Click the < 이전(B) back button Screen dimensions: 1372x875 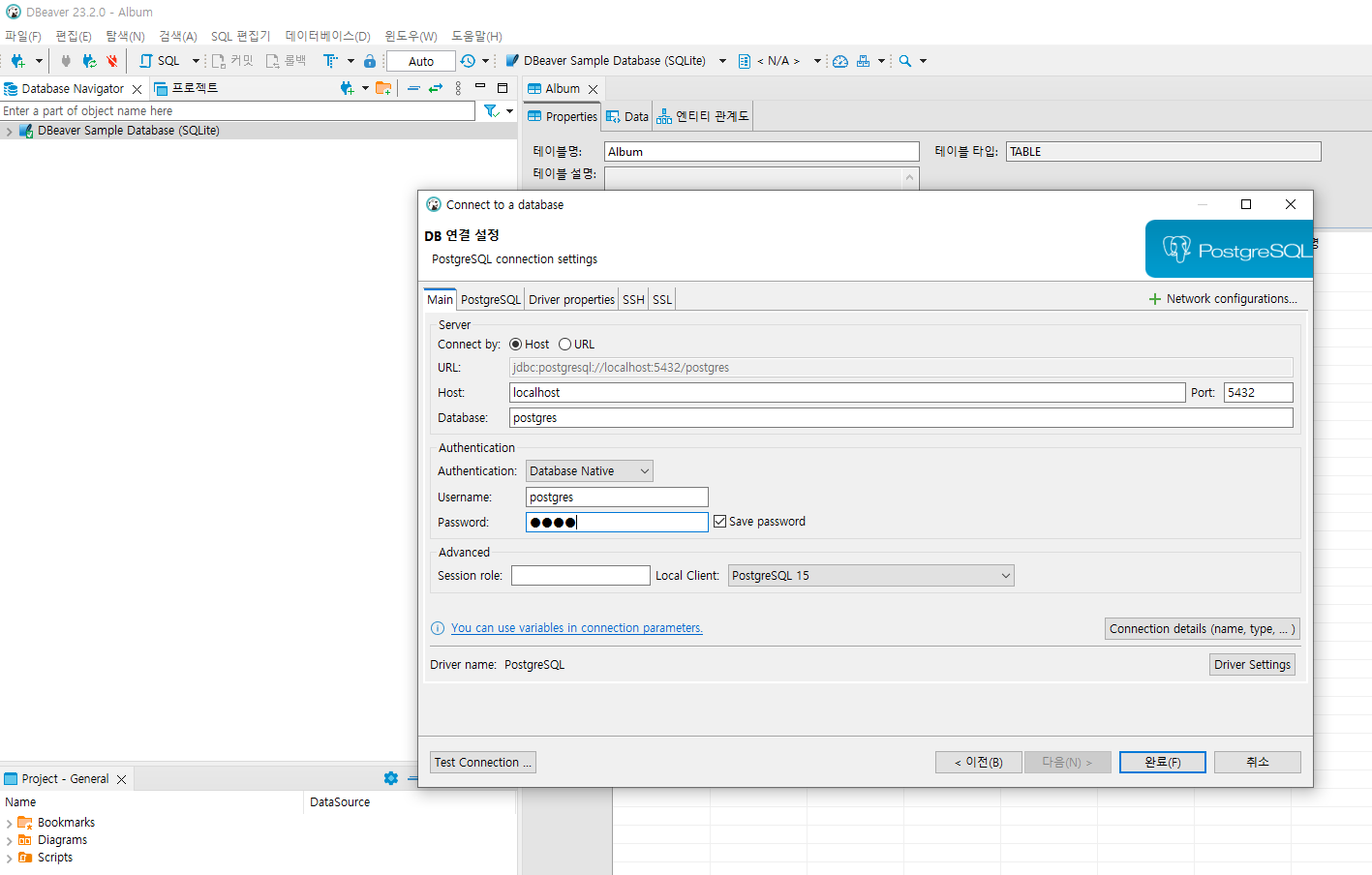click(x=979, y=763)
